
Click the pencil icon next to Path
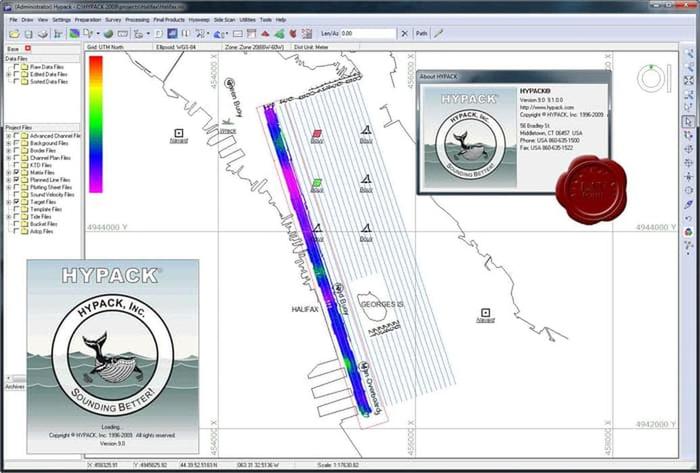point(439,33)
